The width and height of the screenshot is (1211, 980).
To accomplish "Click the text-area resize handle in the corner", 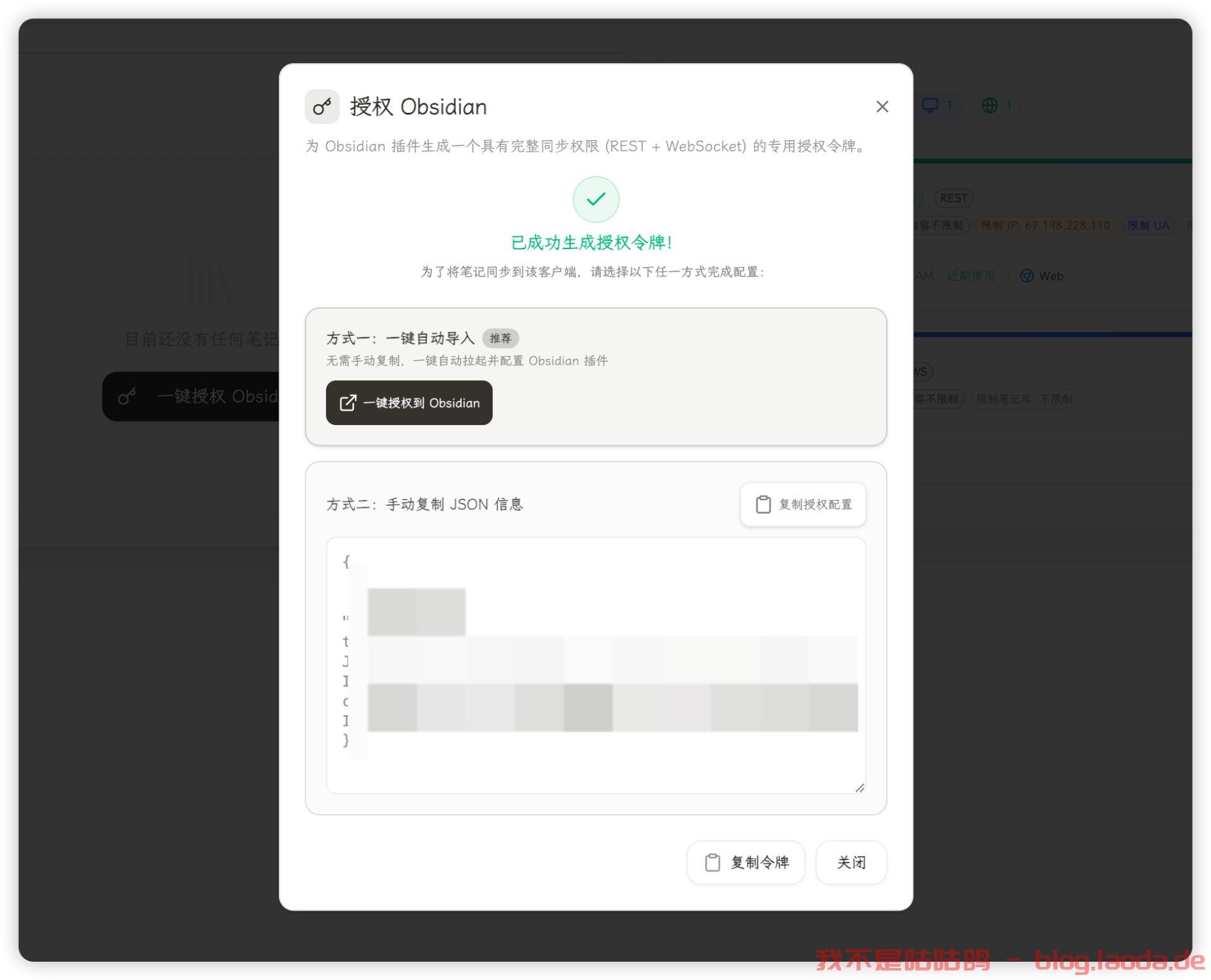I will (860, 788).
